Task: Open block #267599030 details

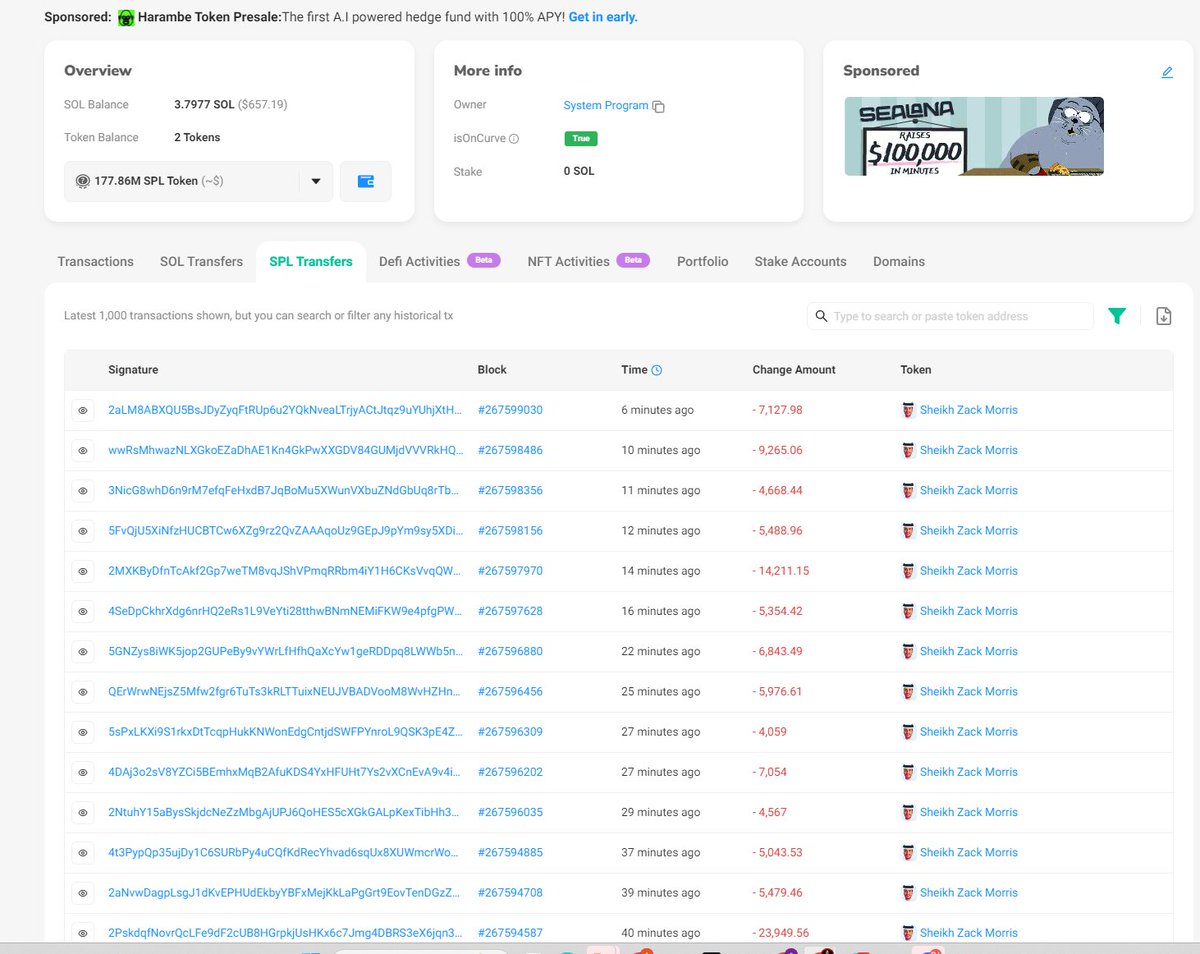Action: (510, 409)
